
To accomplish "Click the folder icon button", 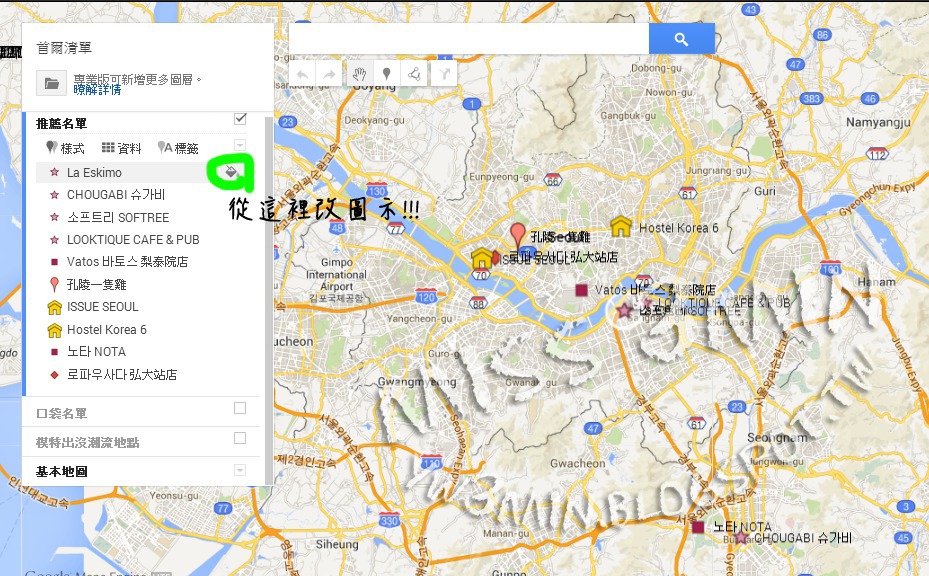I will (x=52, y=84).
